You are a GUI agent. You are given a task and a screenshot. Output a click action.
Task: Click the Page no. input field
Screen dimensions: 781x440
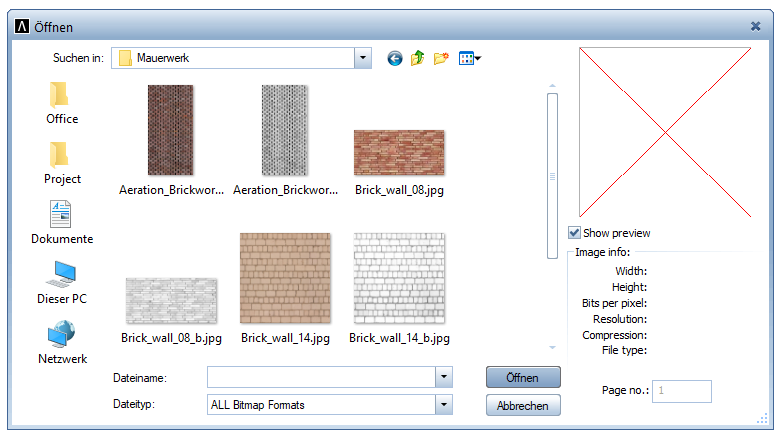[x=681, y=391]
